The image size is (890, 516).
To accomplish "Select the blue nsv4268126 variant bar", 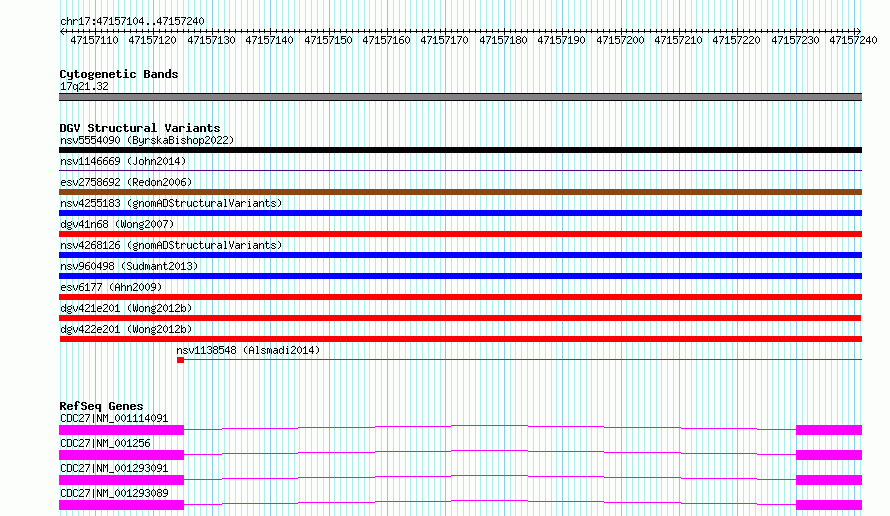I will pyautogui.click(x=460, y=255).
